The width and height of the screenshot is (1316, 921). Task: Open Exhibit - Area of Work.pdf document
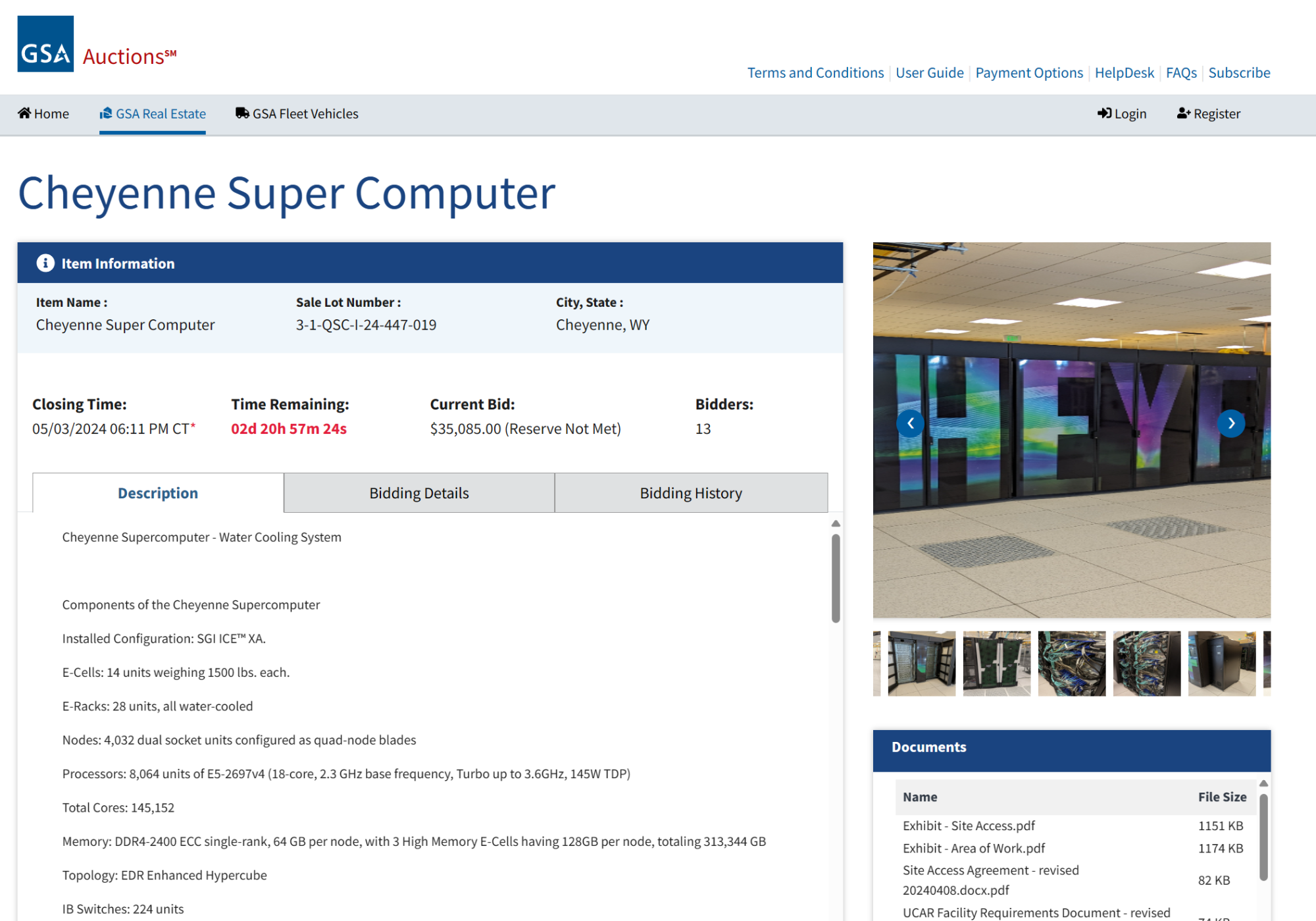973,848
